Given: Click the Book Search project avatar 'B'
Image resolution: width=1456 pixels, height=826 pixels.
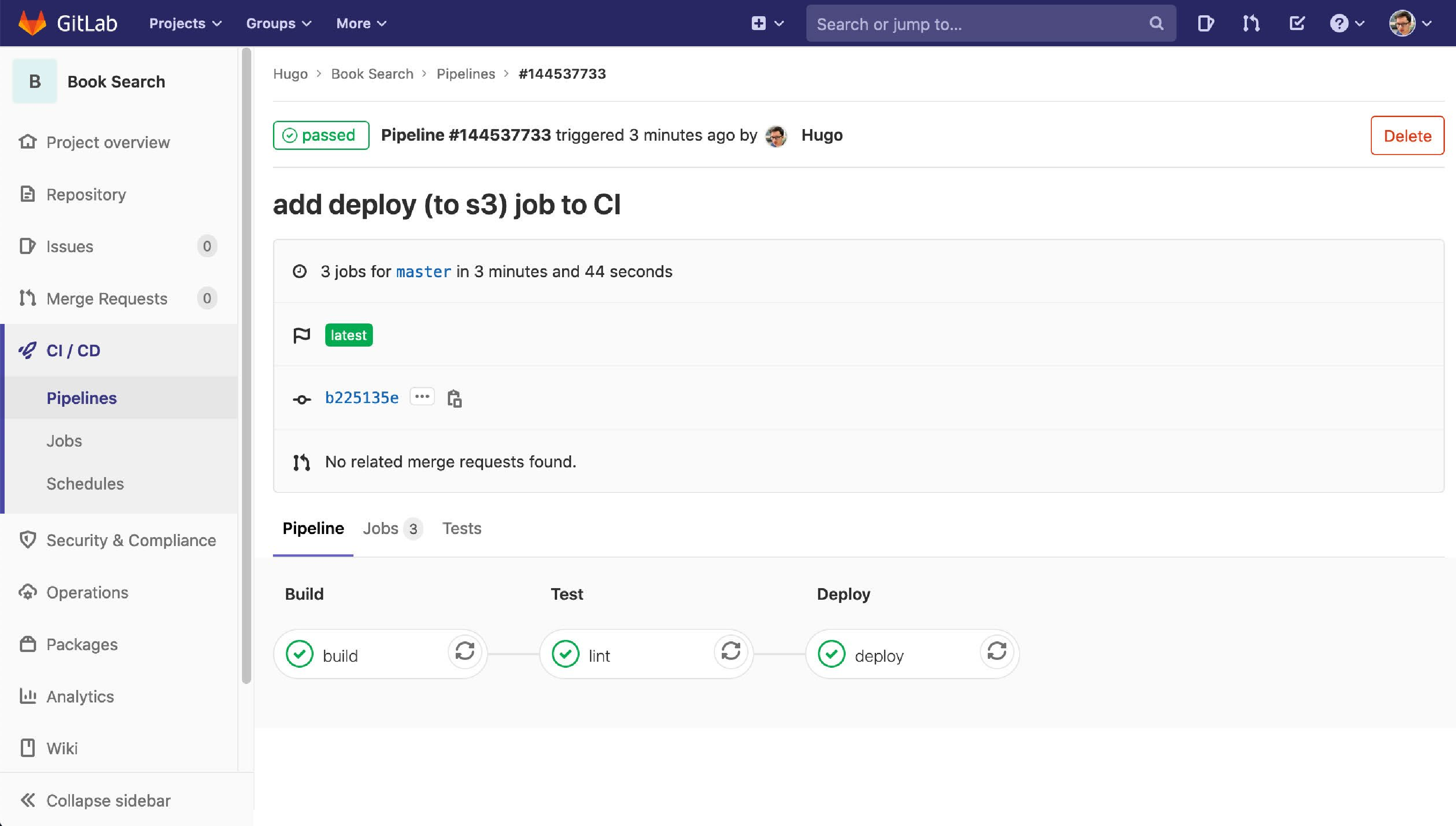Looking at the screenshot, I should pos(35,81).
